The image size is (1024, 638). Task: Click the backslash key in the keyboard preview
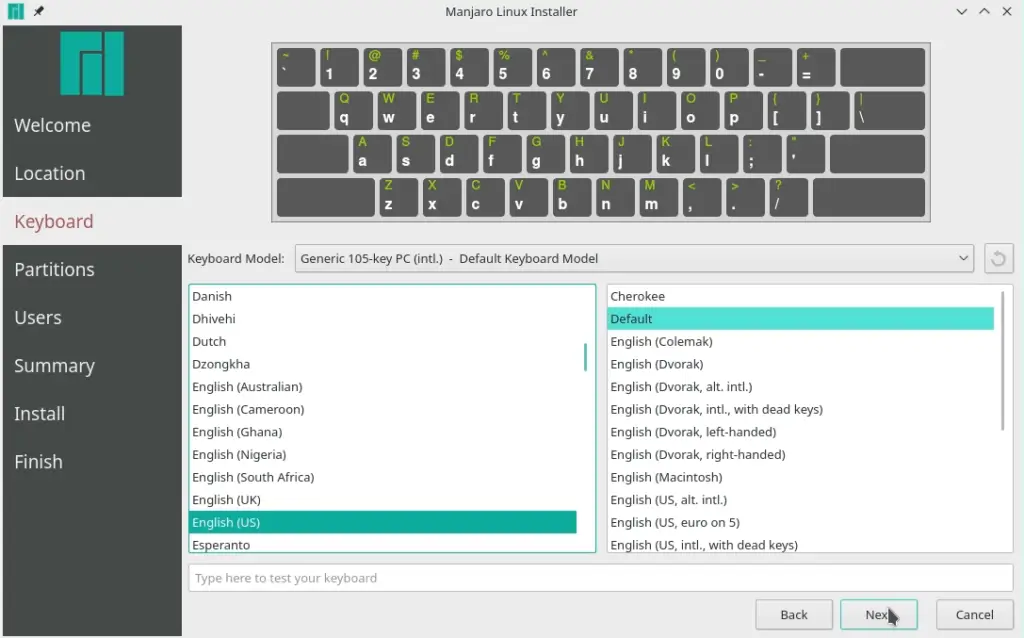click(889, 110)
